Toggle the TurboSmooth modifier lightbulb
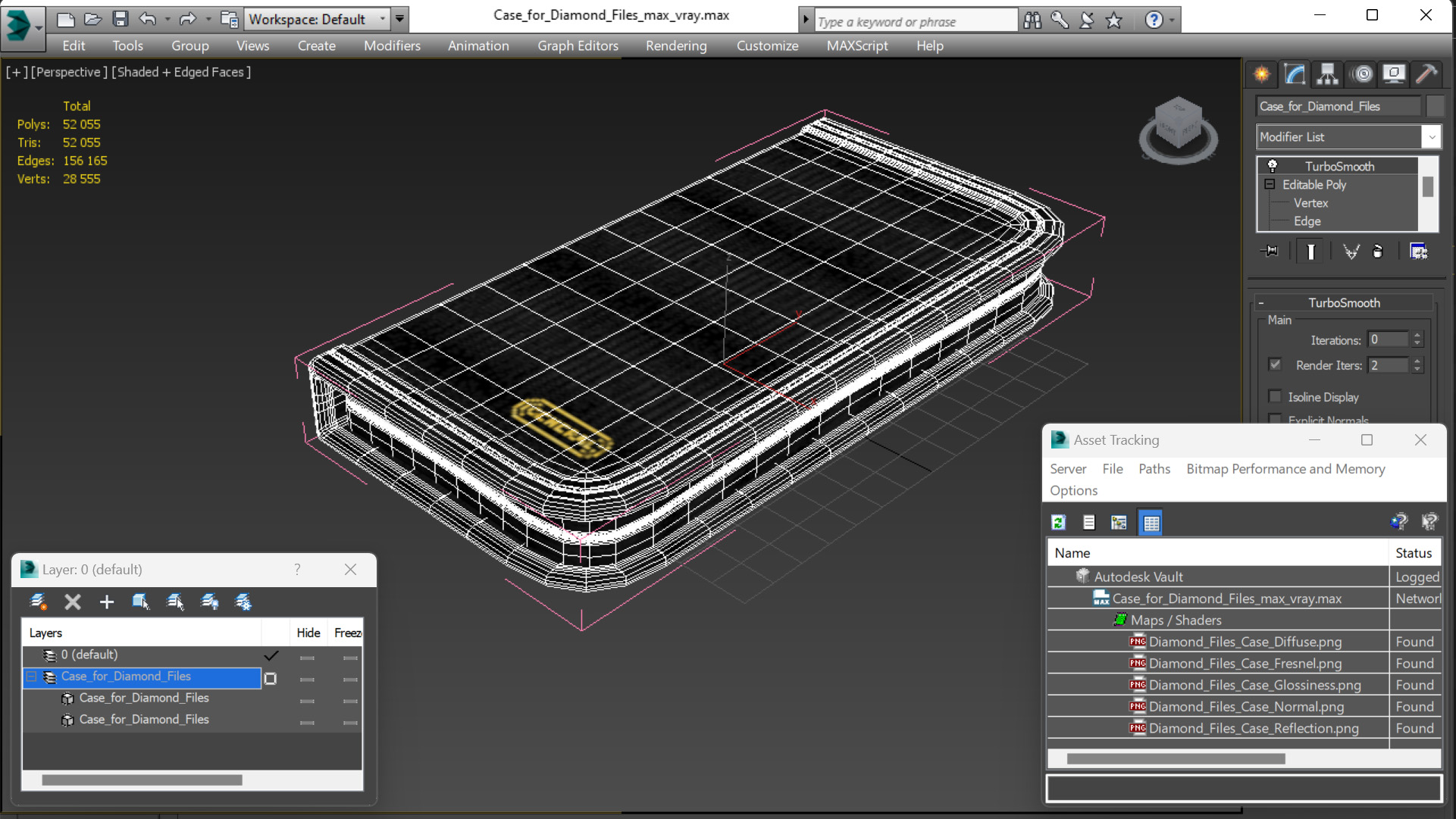 coord(1273,165)
